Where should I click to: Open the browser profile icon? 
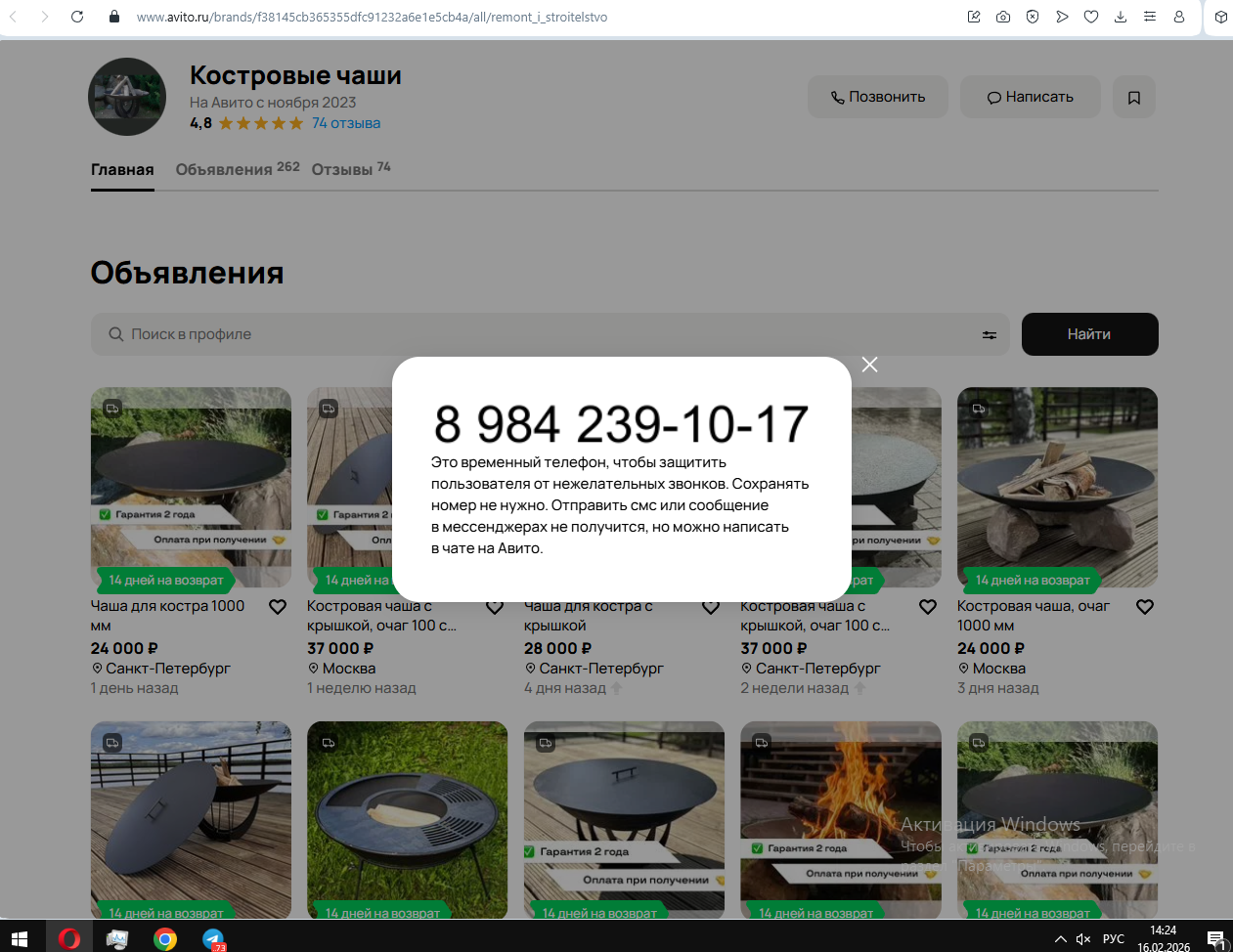click(x=1179, y=17)
